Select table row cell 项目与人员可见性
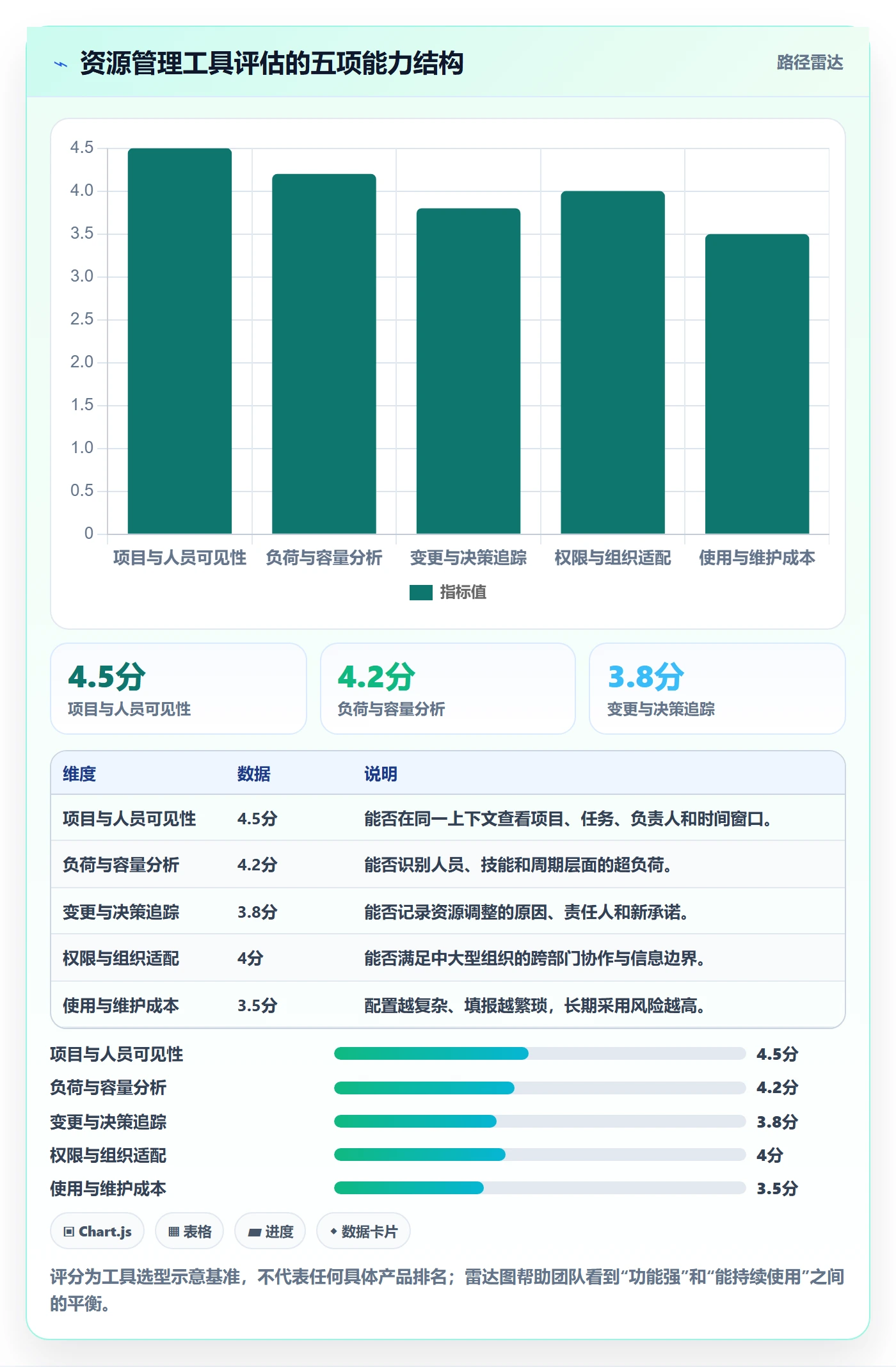This screenshot has height=1367, width=896. point(129,819)
